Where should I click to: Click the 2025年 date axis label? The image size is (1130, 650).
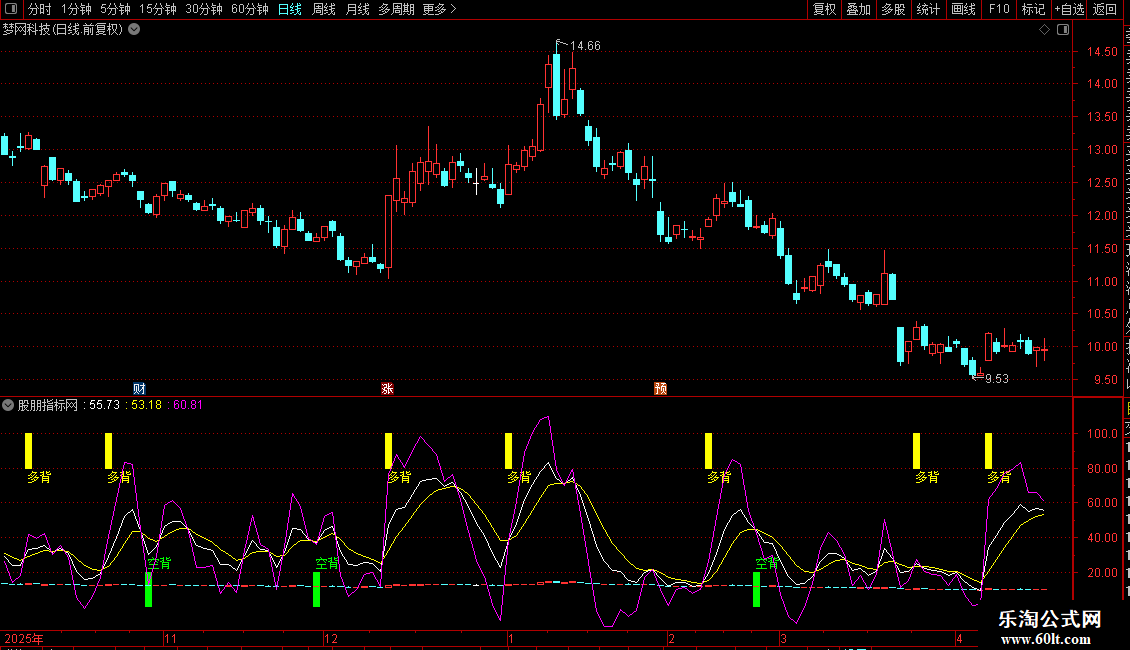pos(24,638)
